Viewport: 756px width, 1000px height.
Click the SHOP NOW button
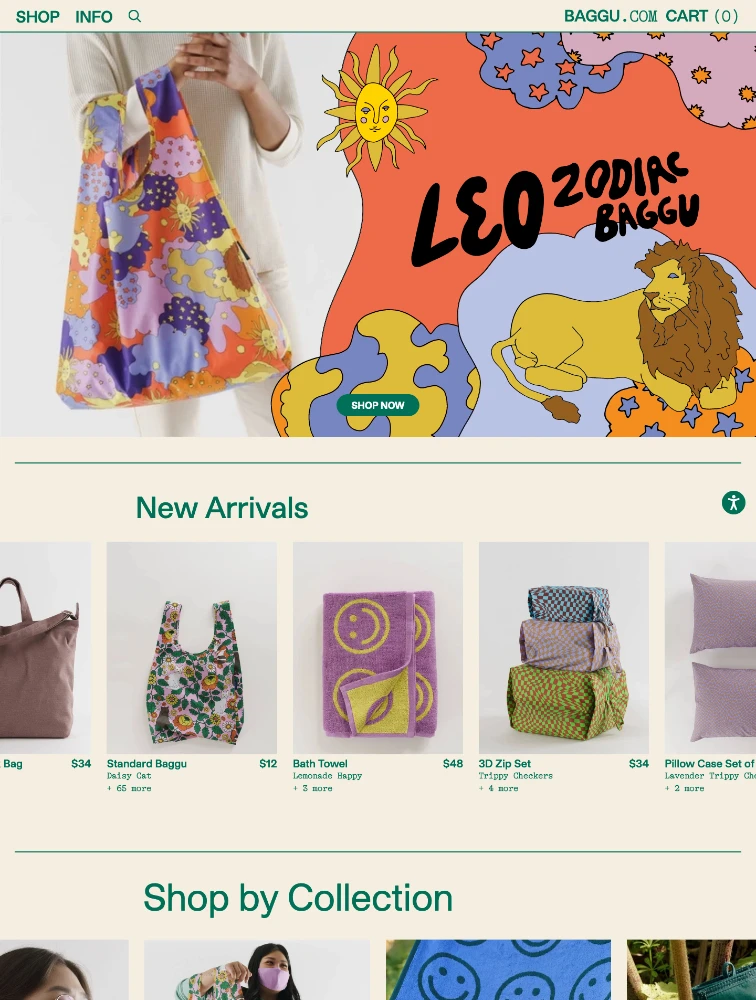tap(378, 405)
